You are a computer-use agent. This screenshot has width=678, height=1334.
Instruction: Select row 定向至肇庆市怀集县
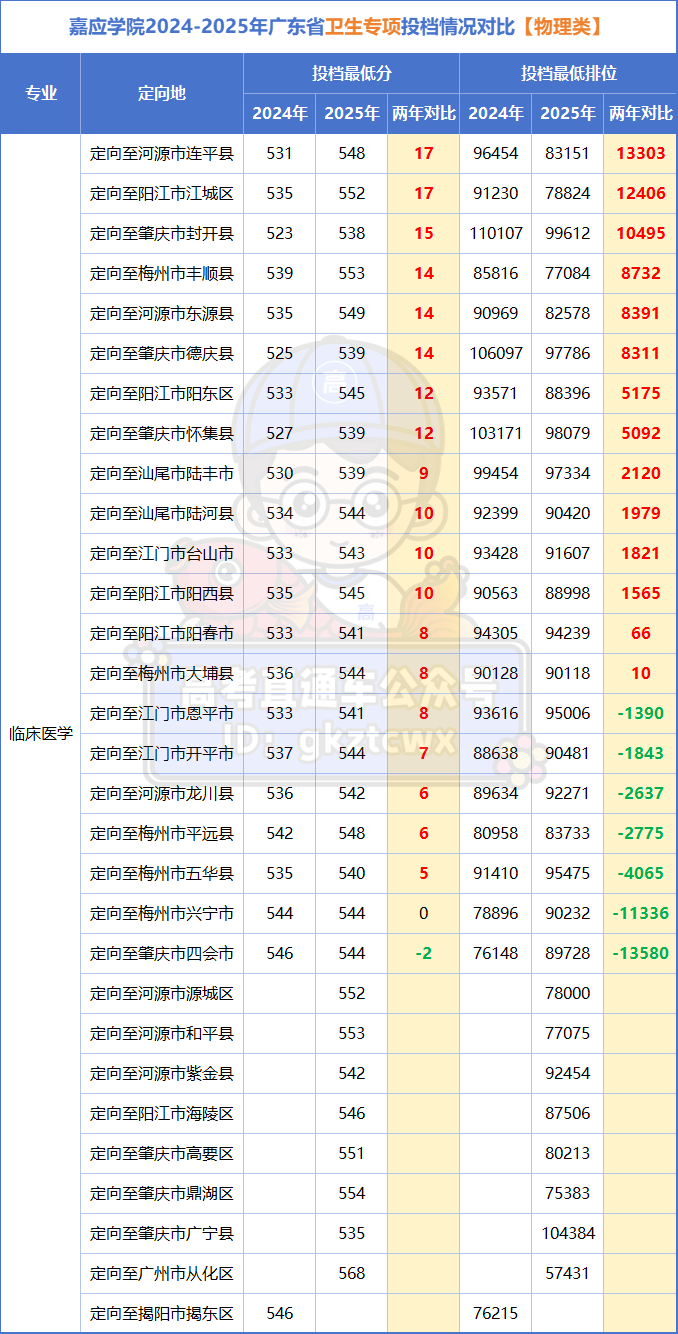tap(379, 434)
